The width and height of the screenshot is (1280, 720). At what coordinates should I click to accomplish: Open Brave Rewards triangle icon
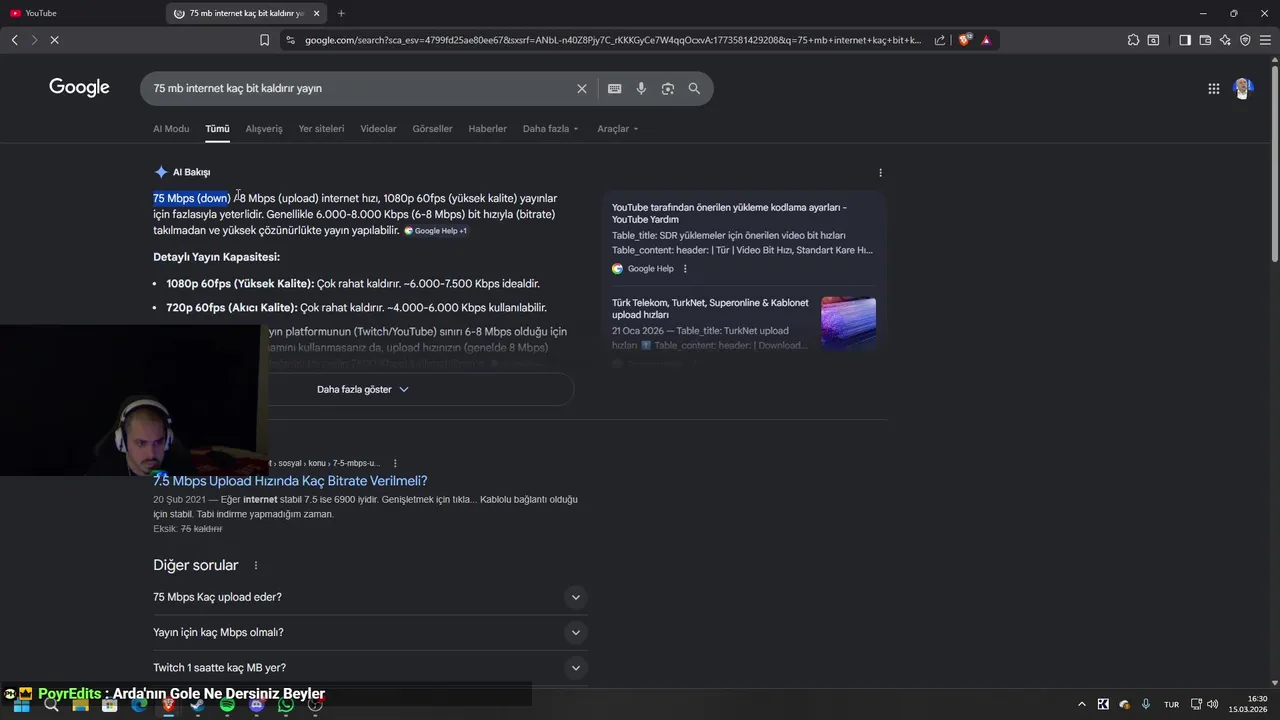click(986, 40)
